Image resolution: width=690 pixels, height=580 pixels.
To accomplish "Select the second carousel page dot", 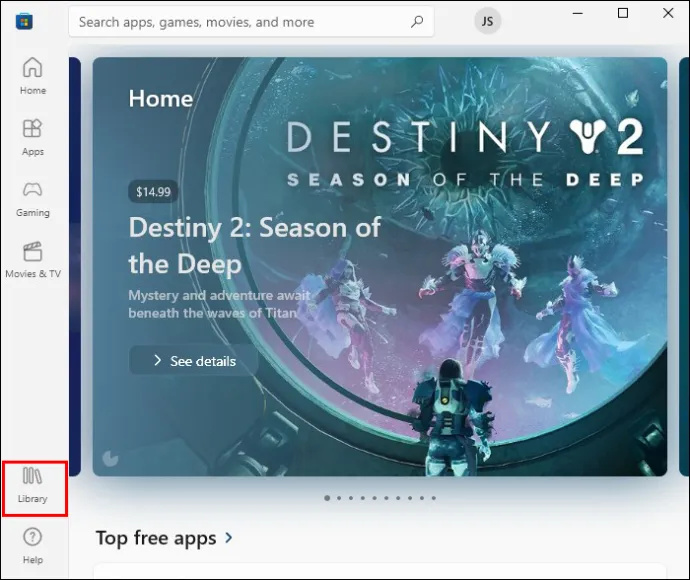I will pyautogui.click(x=339, y=498).
